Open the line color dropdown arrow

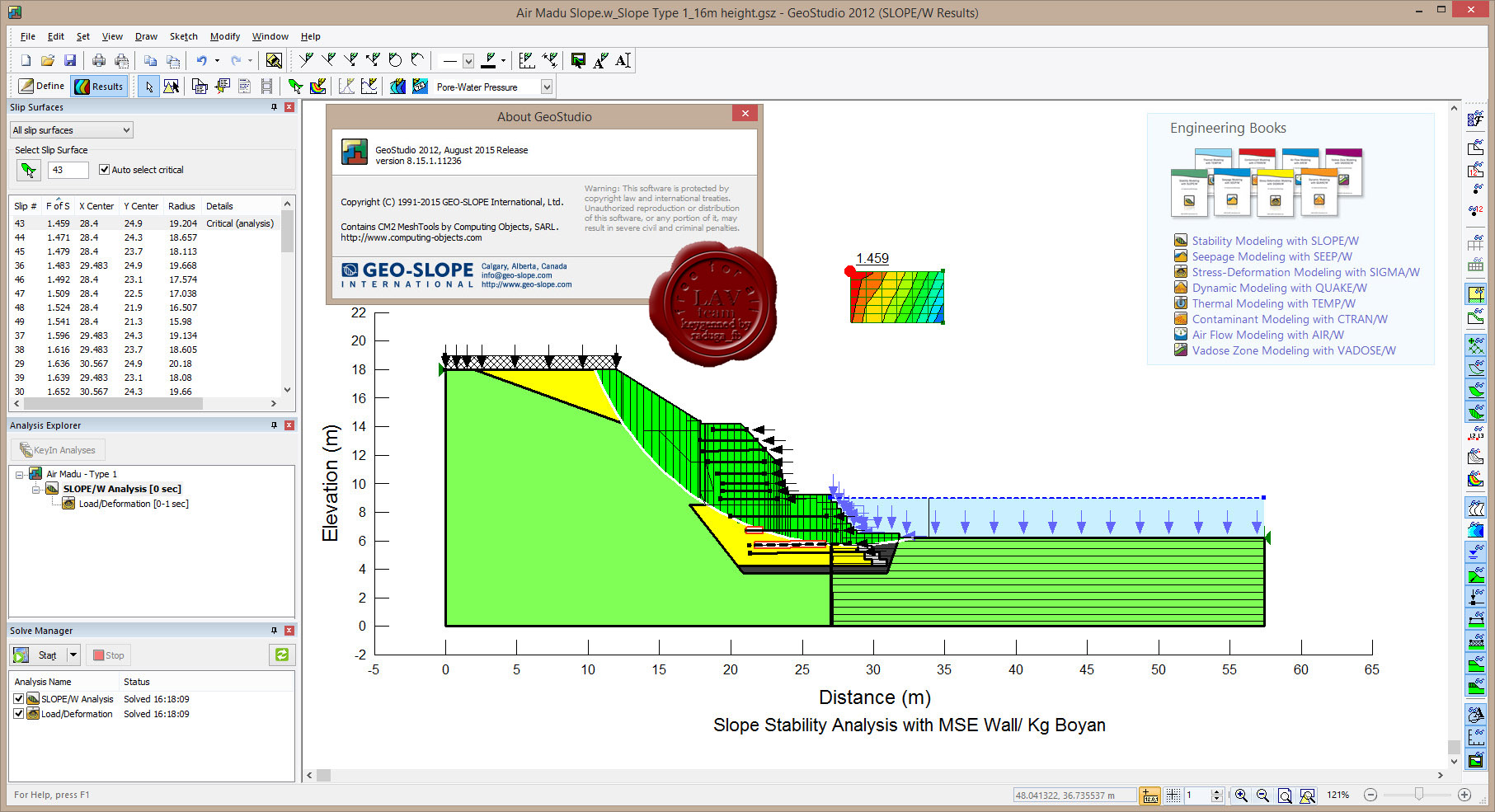pos(503,60)
